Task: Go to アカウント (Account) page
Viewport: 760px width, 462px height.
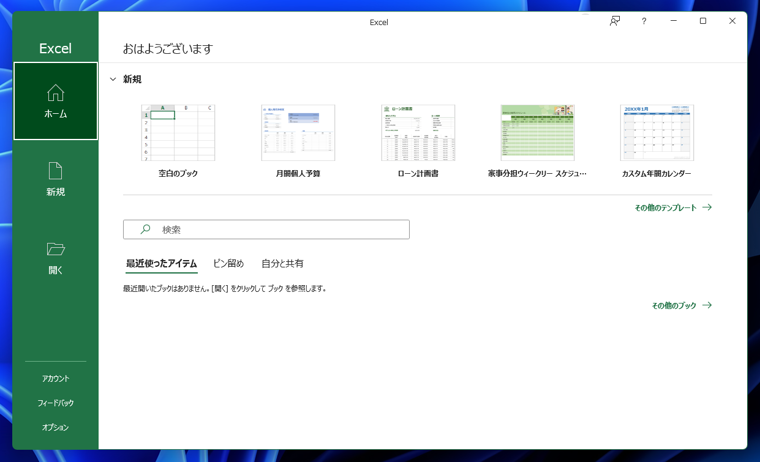Action: tap(55, 379)
